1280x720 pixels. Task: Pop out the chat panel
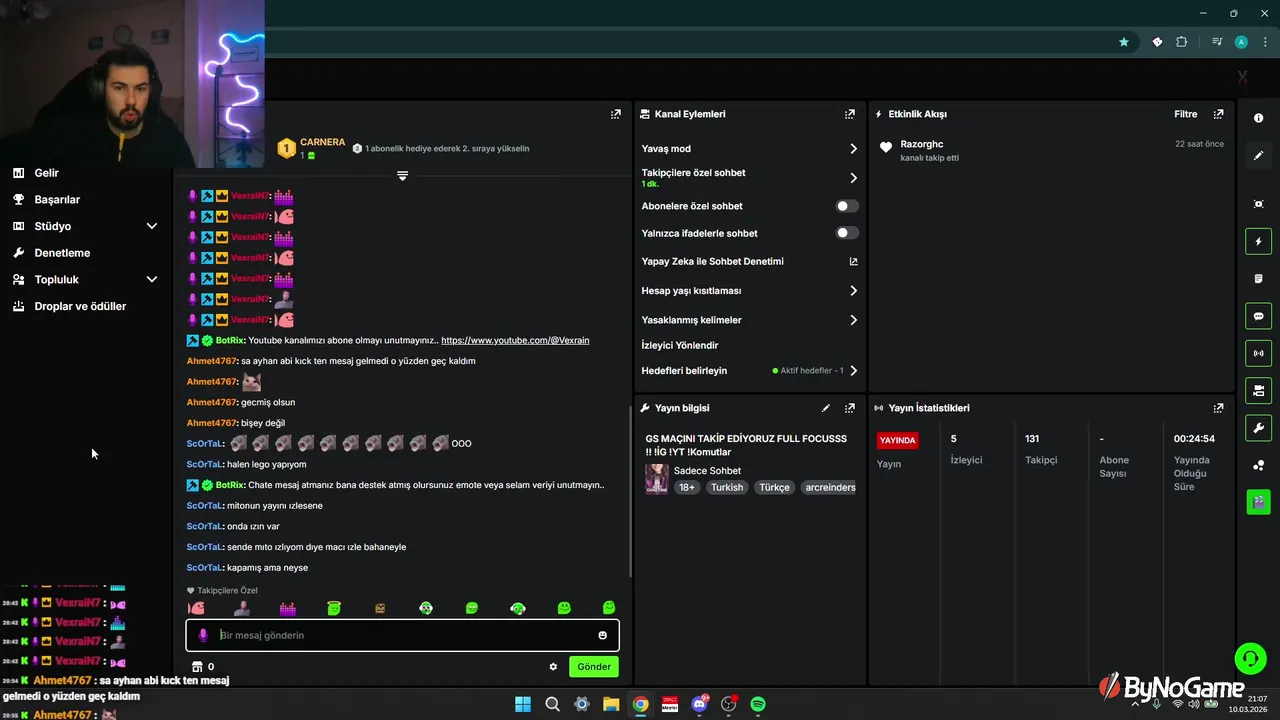616,114
